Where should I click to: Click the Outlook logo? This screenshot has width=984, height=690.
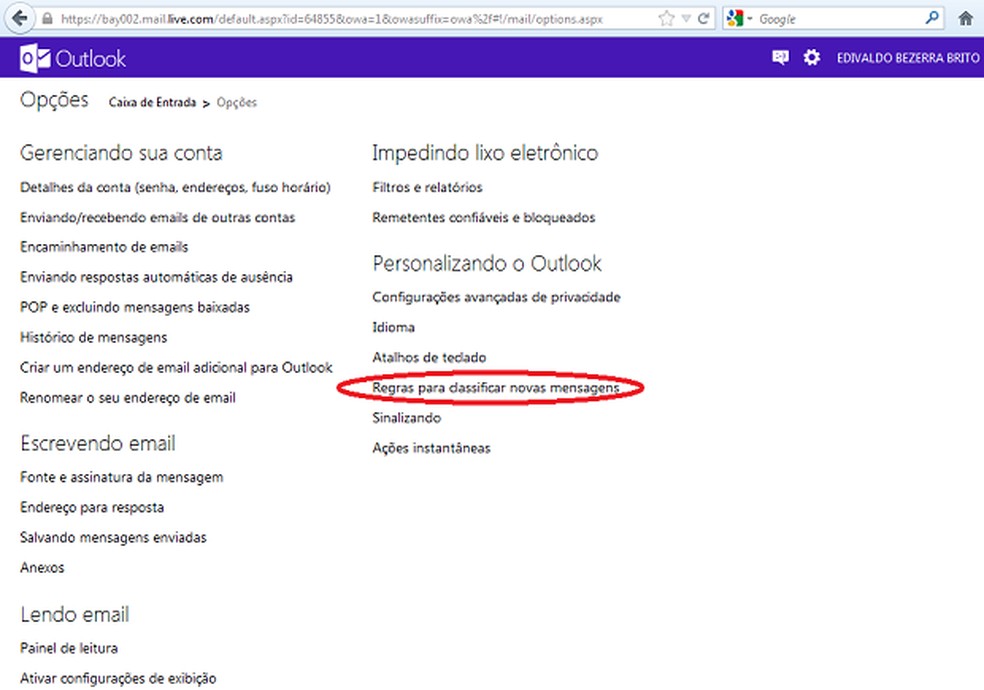coord(70,58)
